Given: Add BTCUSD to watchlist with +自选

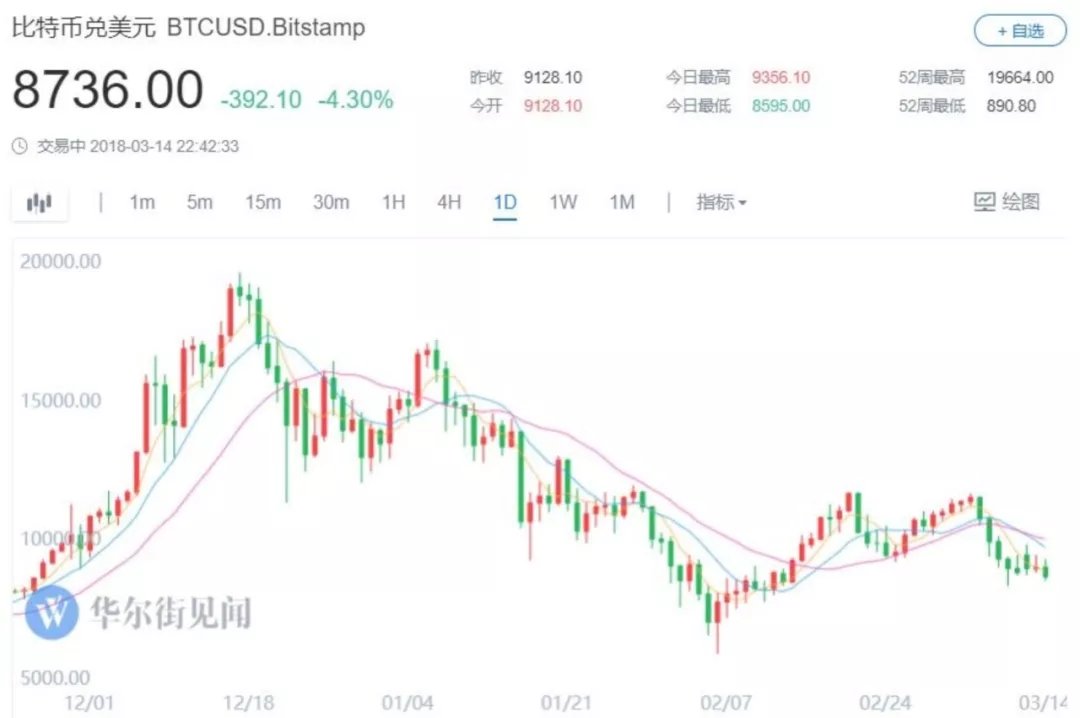Looking at the screenshot, I should pyautogui.click(x=1020, y=31).
